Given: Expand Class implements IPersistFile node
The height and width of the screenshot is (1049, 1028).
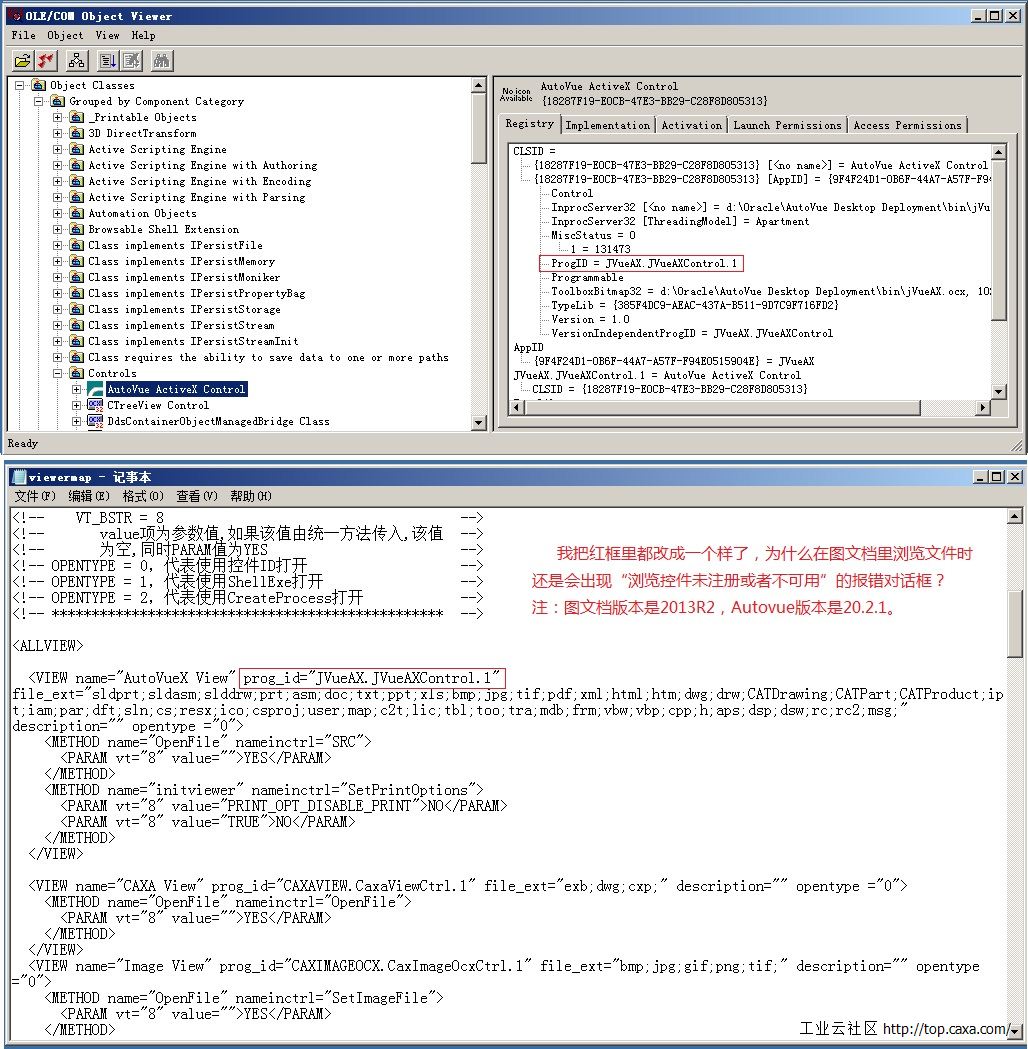Looking at the screenshot, I should [58, 246].
